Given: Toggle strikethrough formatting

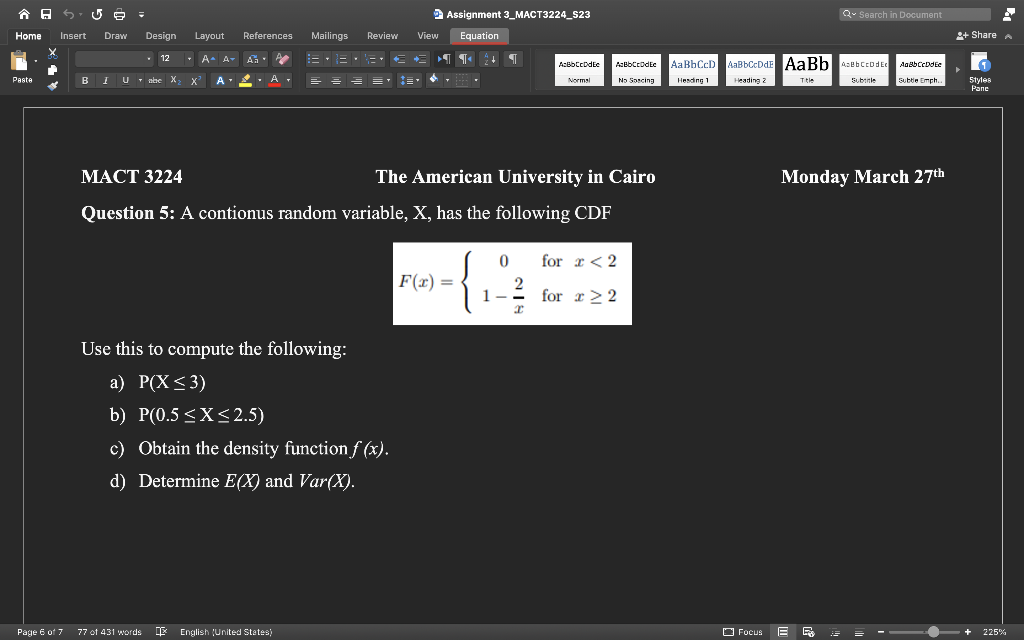Looking at the screenshot, I should (155, 80).
